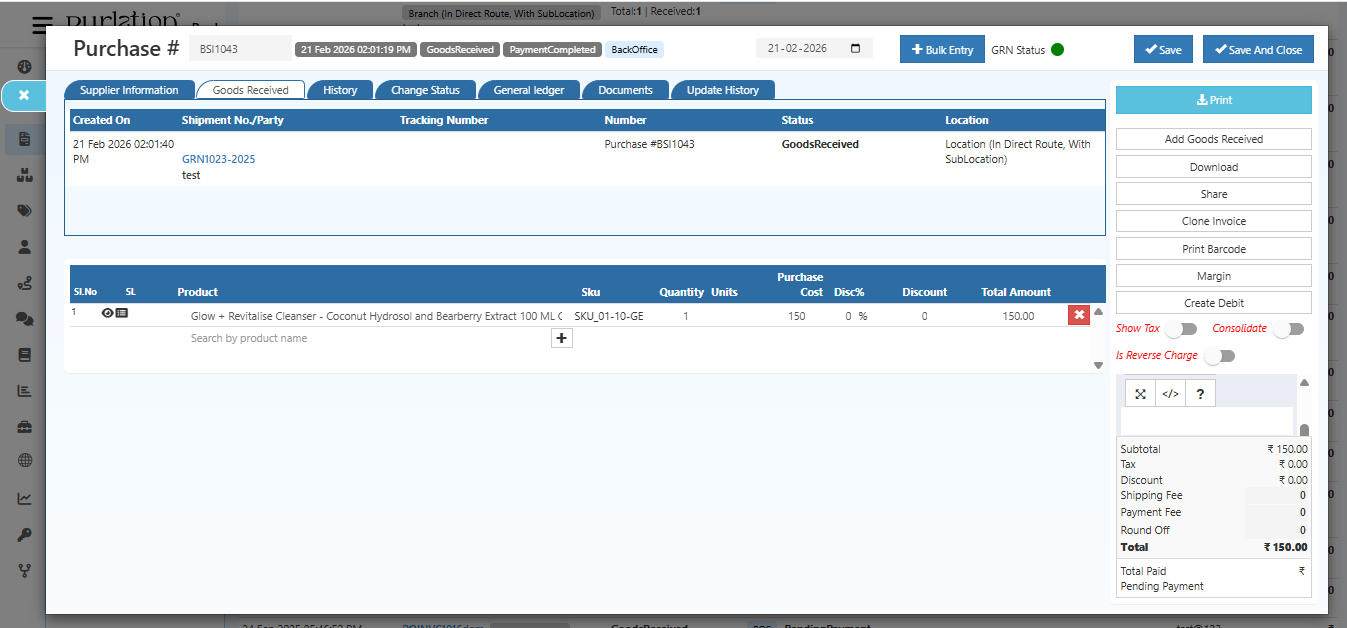Open the hamburger navigation menu

(40, 26)
